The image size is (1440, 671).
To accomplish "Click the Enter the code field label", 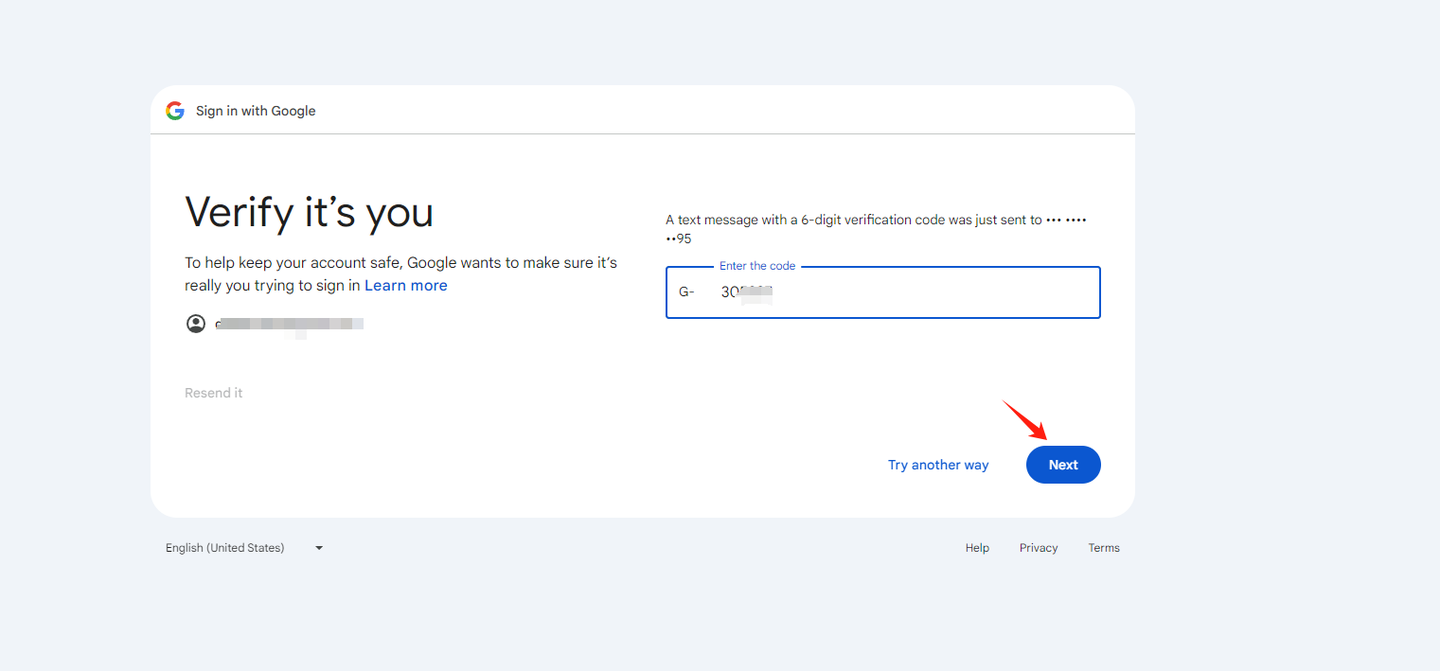I will click(757, 266).
